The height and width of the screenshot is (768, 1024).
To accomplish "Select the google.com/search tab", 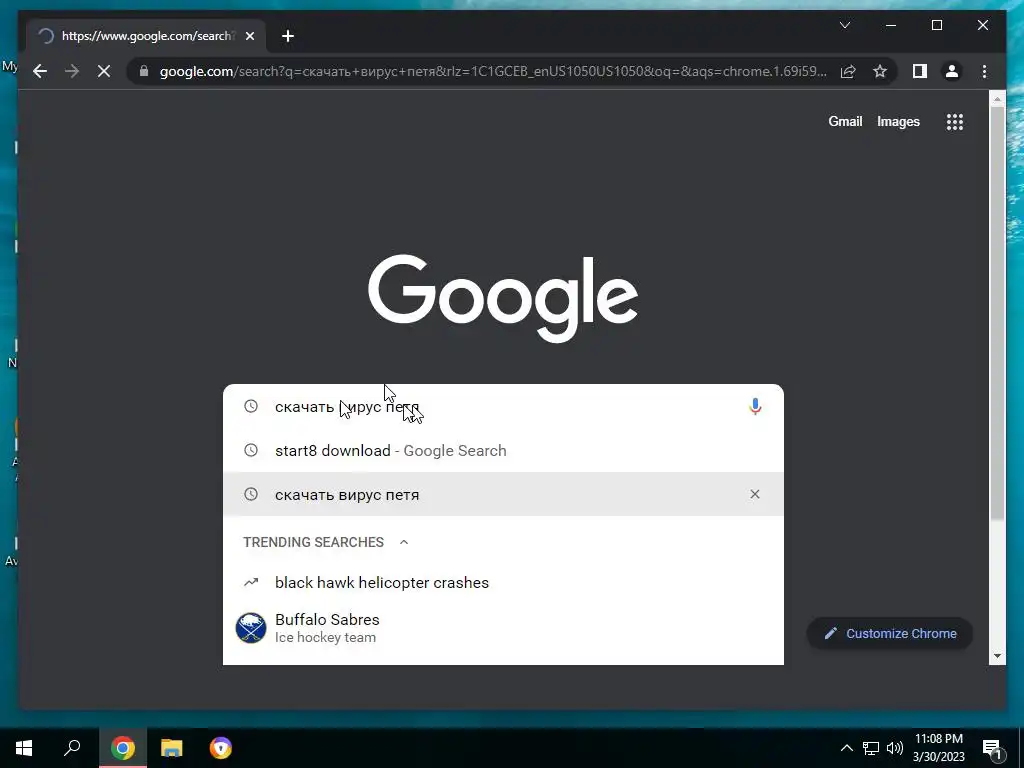I will [146, 36].
